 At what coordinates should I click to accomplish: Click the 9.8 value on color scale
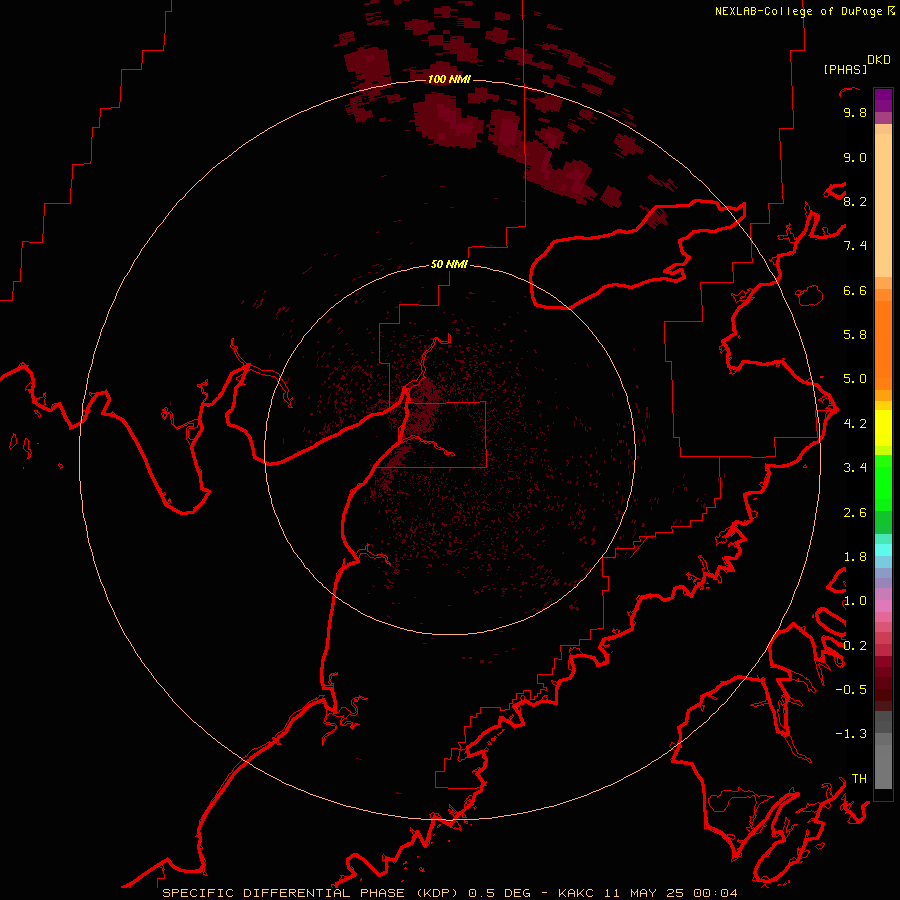855,112
